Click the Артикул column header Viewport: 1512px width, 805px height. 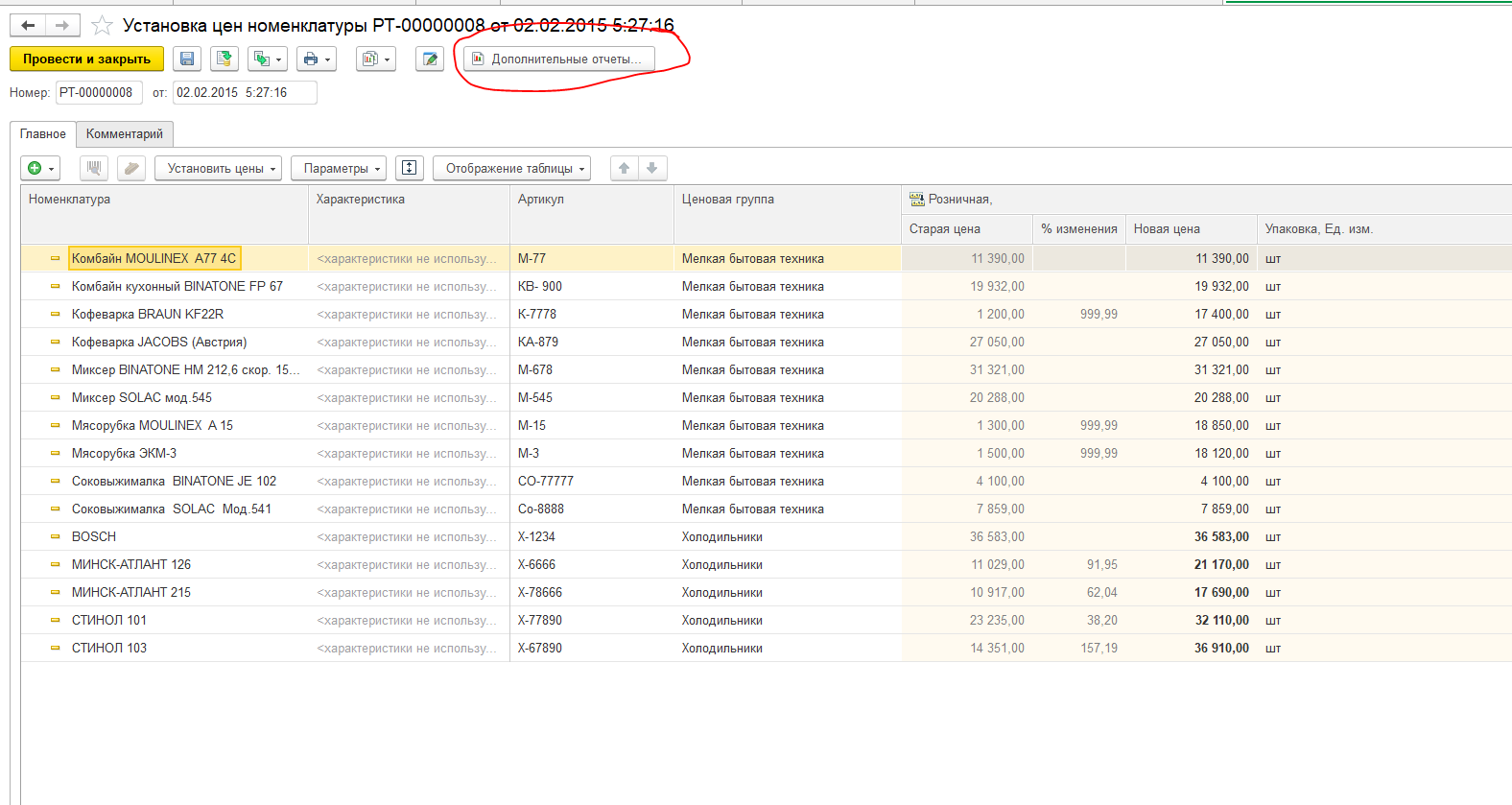(x=592, y=214)
